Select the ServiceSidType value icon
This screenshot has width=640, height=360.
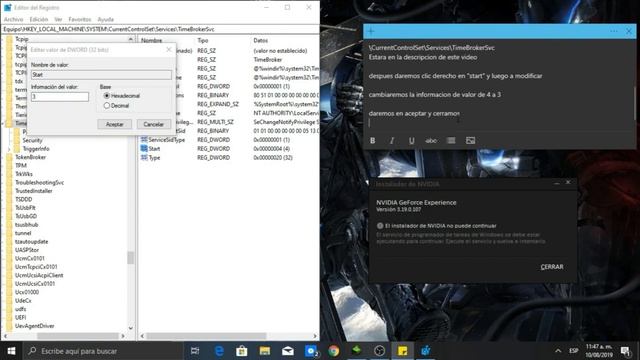144,140
